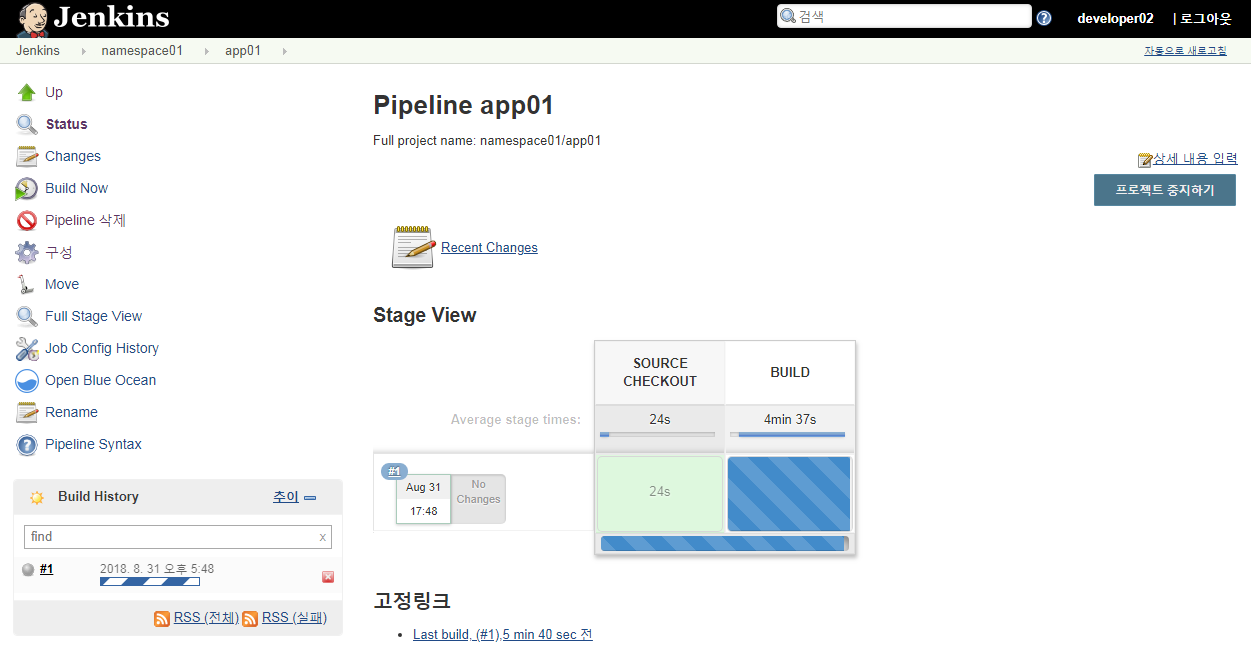This screenshot has width=1251, height=650.
Task: Click the Pipeline Syntax help icon
Action: pos(27,445)
